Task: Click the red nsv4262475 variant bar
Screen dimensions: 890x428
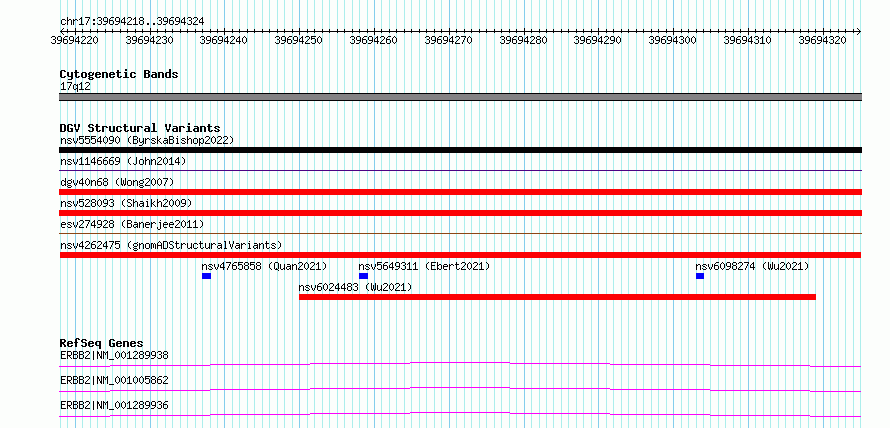Action: tap(460, 255)
